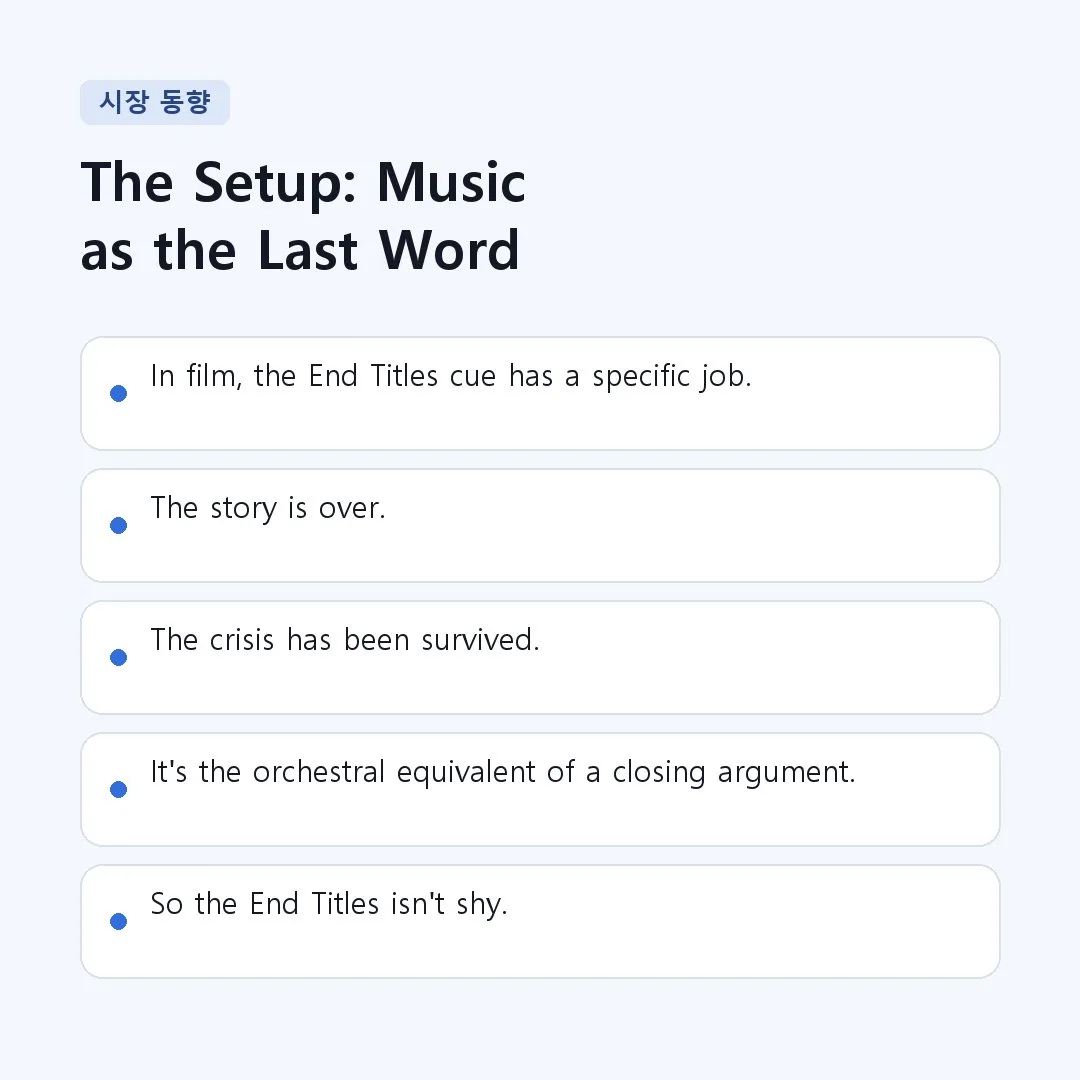Click the heading line "as the Last Word"
The image size is (1080, 1080).
click(x=300, y=251)
